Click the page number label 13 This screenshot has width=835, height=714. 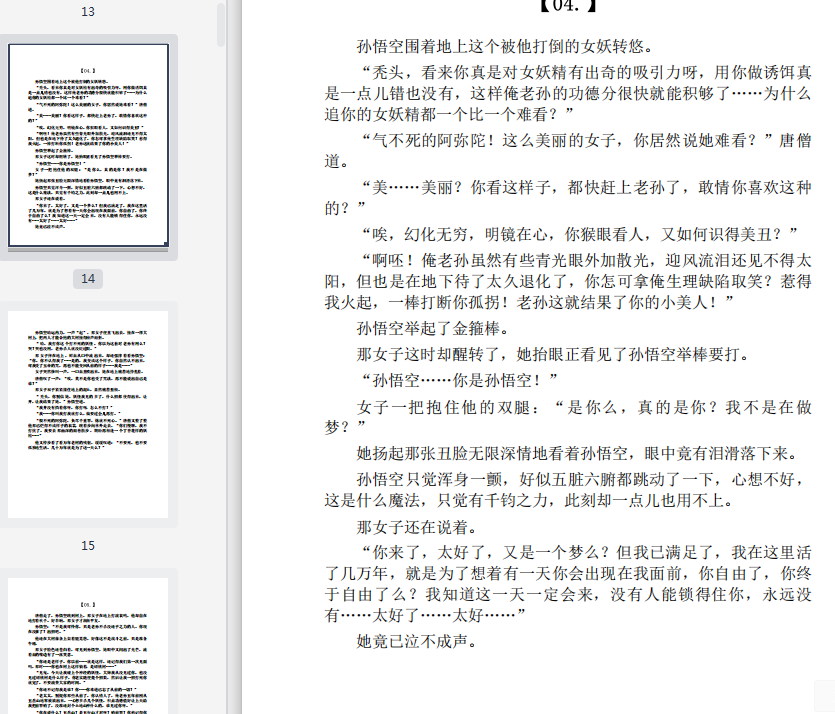coord(88,12)
